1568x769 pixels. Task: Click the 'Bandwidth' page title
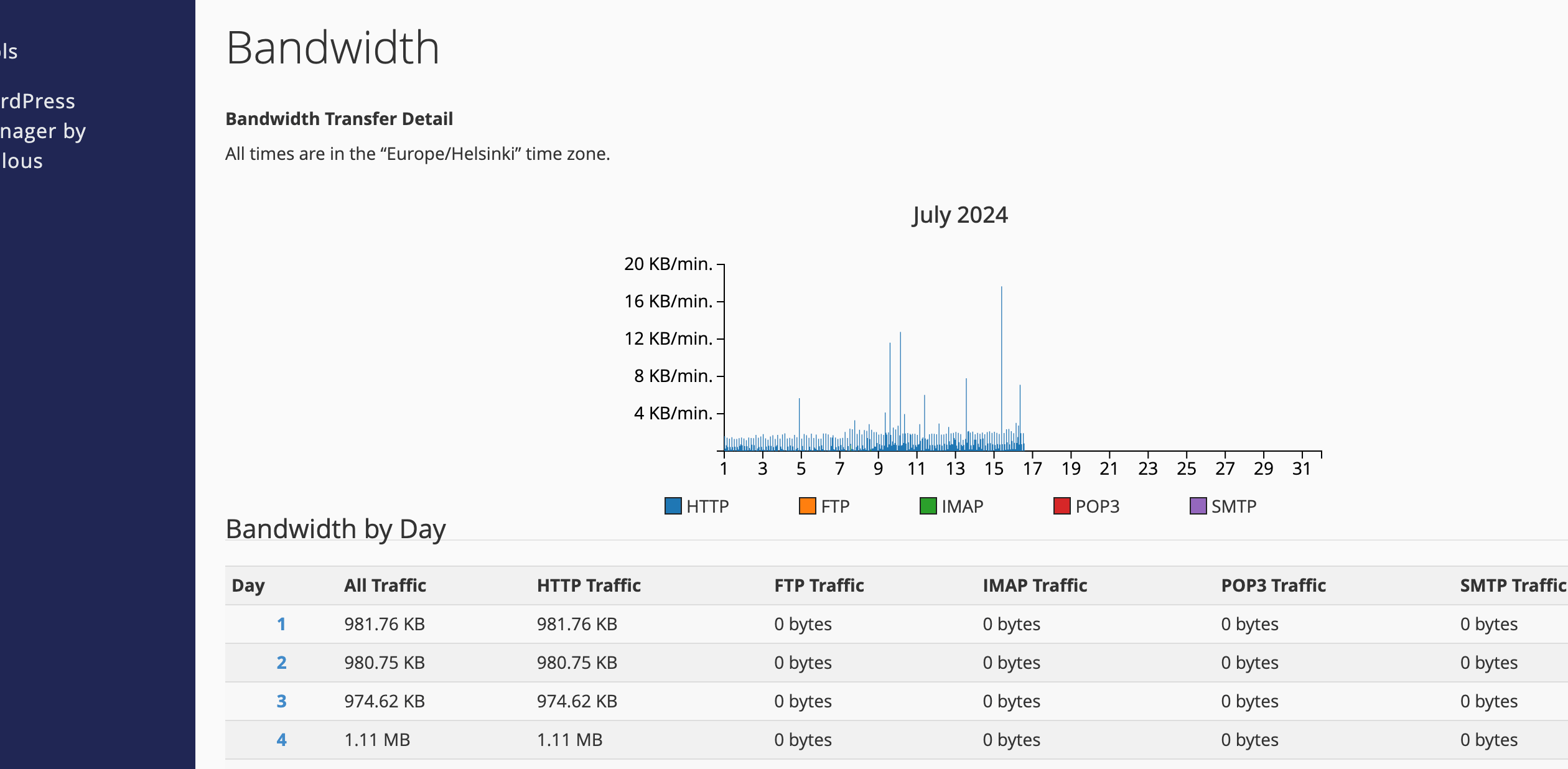pyautogui.click(x=333, y=47)
